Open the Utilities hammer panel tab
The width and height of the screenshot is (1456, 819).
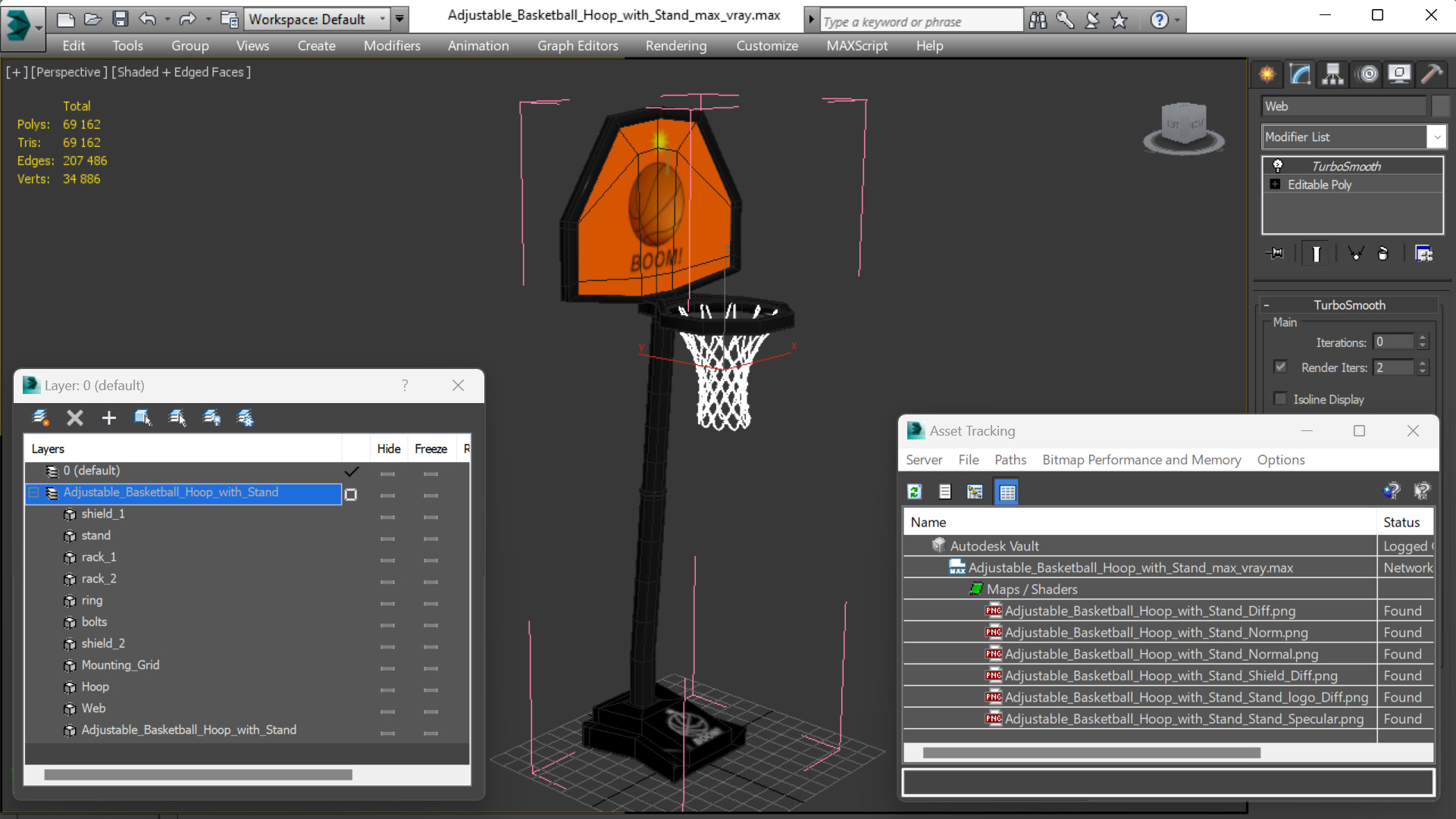(1432, 73)
